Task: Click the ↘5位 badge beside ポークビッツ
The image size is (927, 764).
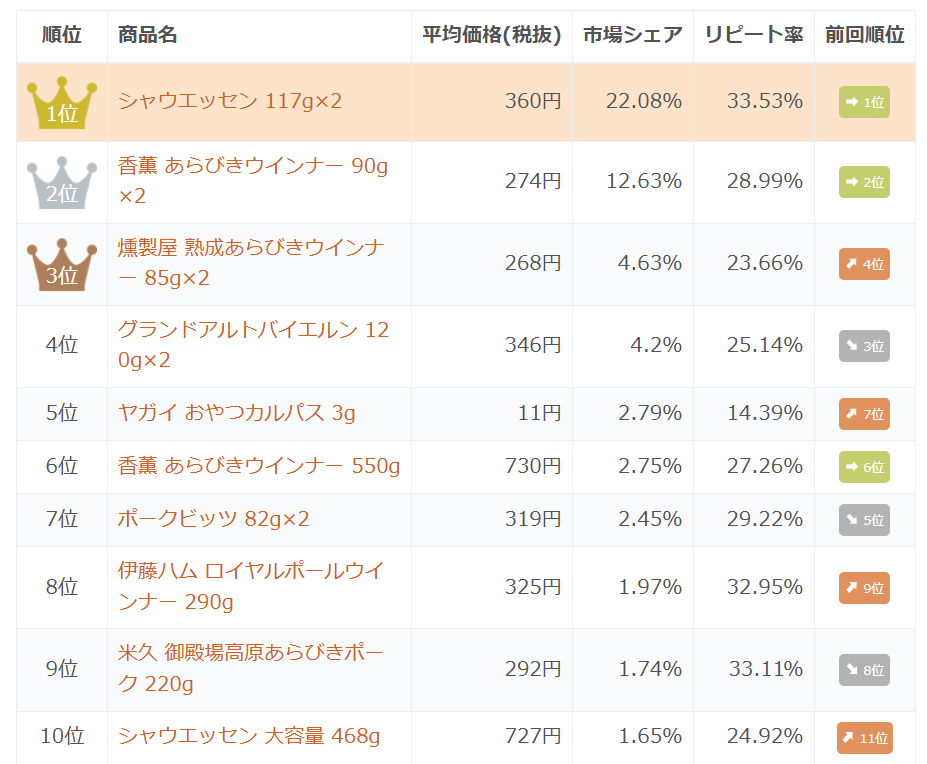Action: (864, 520)
